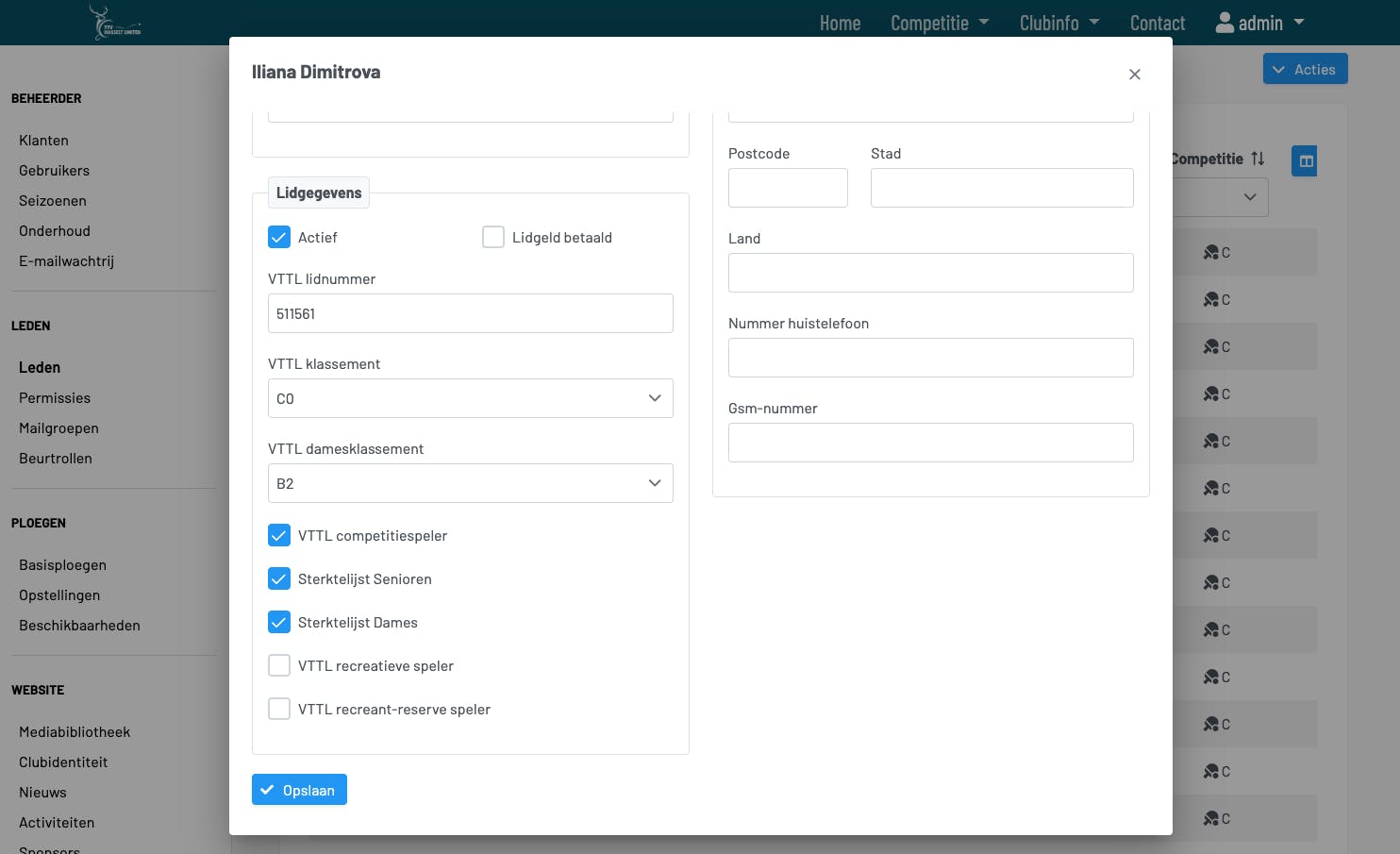The image size is (1400, 854).
Task: Click the admin user avatar icon
Action: 1225,23
